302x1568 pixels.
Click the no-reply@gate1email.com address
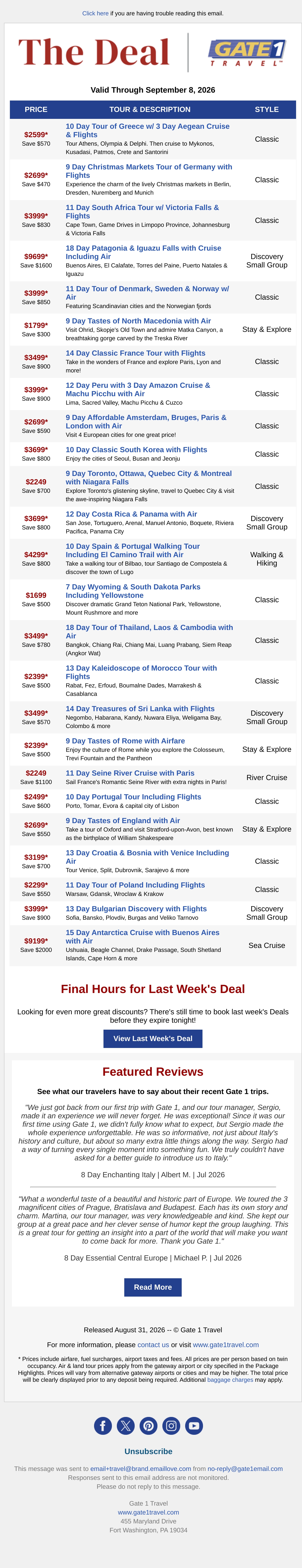click(245, 1469)
